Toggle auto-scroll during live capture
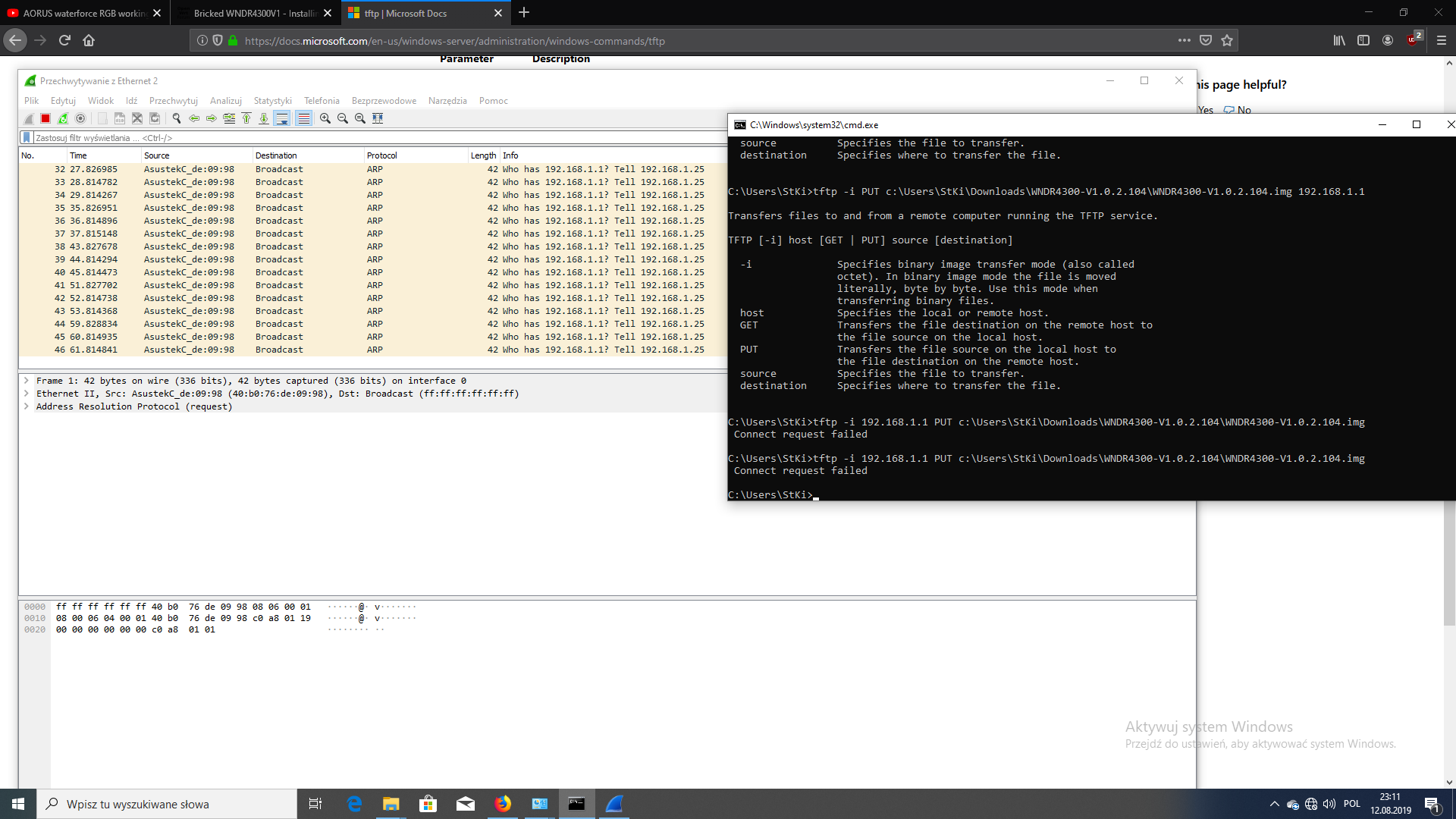Screen dimensions: 1456x819 coord(282,118)
